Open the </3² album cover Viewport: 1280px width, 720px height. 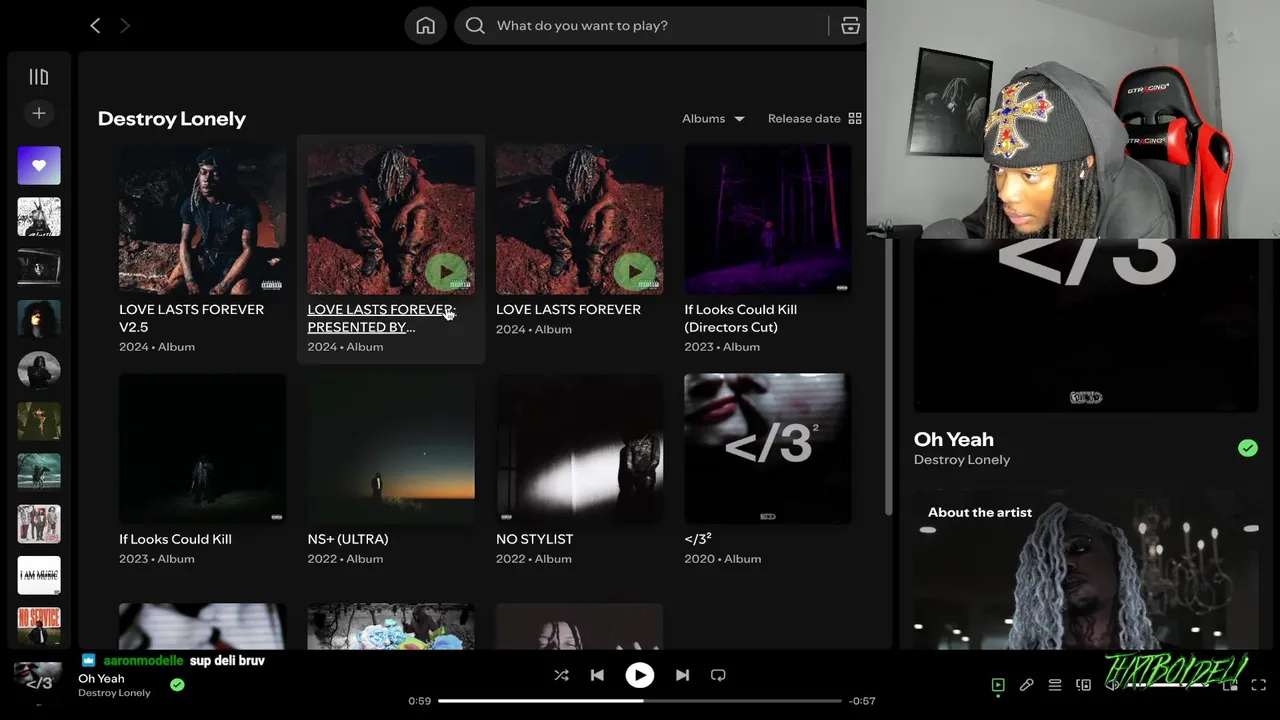768,449
